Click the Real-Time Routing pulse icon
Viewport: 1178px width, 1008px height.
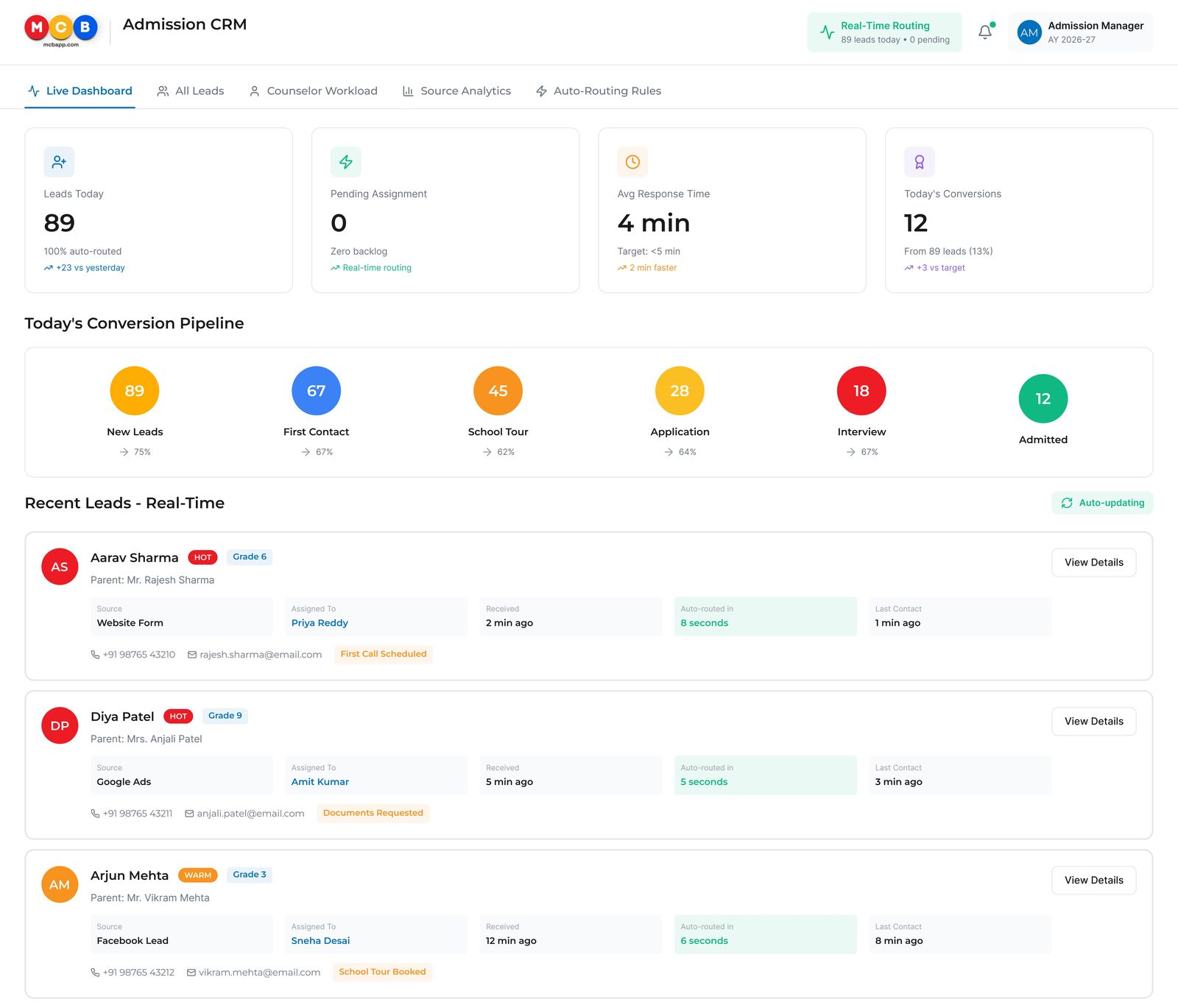828,32
